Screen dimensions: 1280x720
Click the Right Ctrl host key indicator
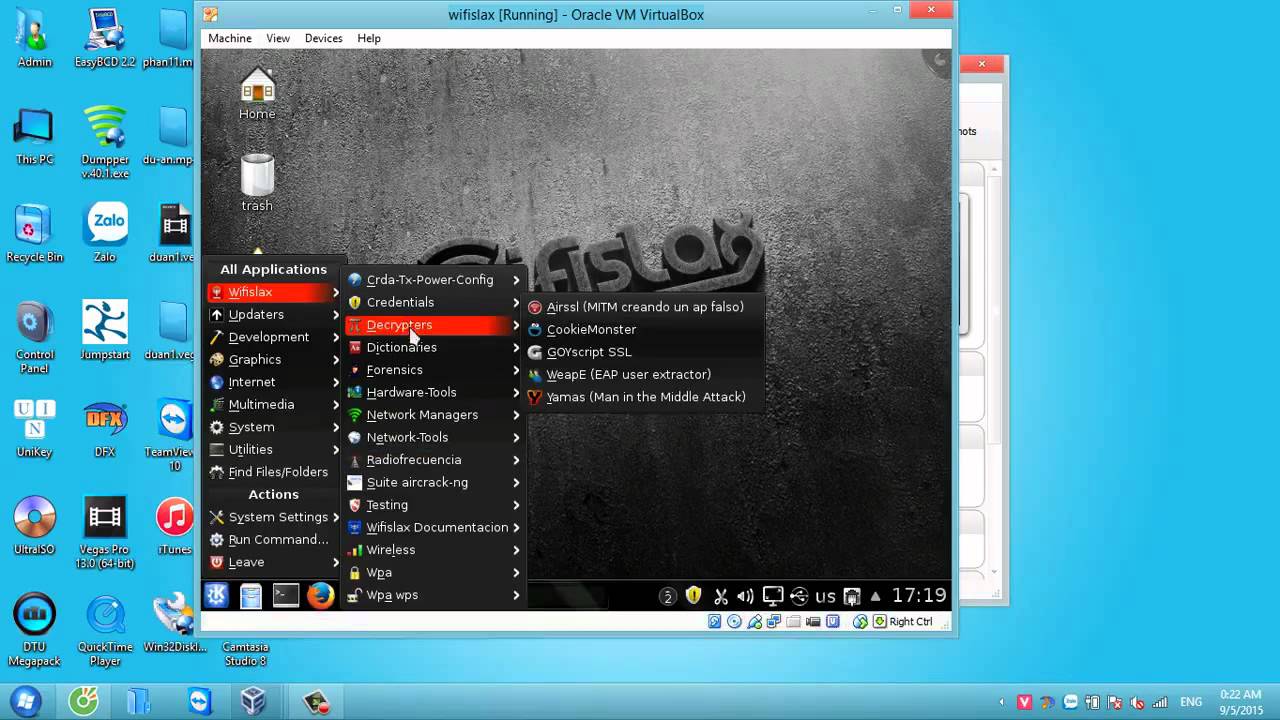click(903, 621)
